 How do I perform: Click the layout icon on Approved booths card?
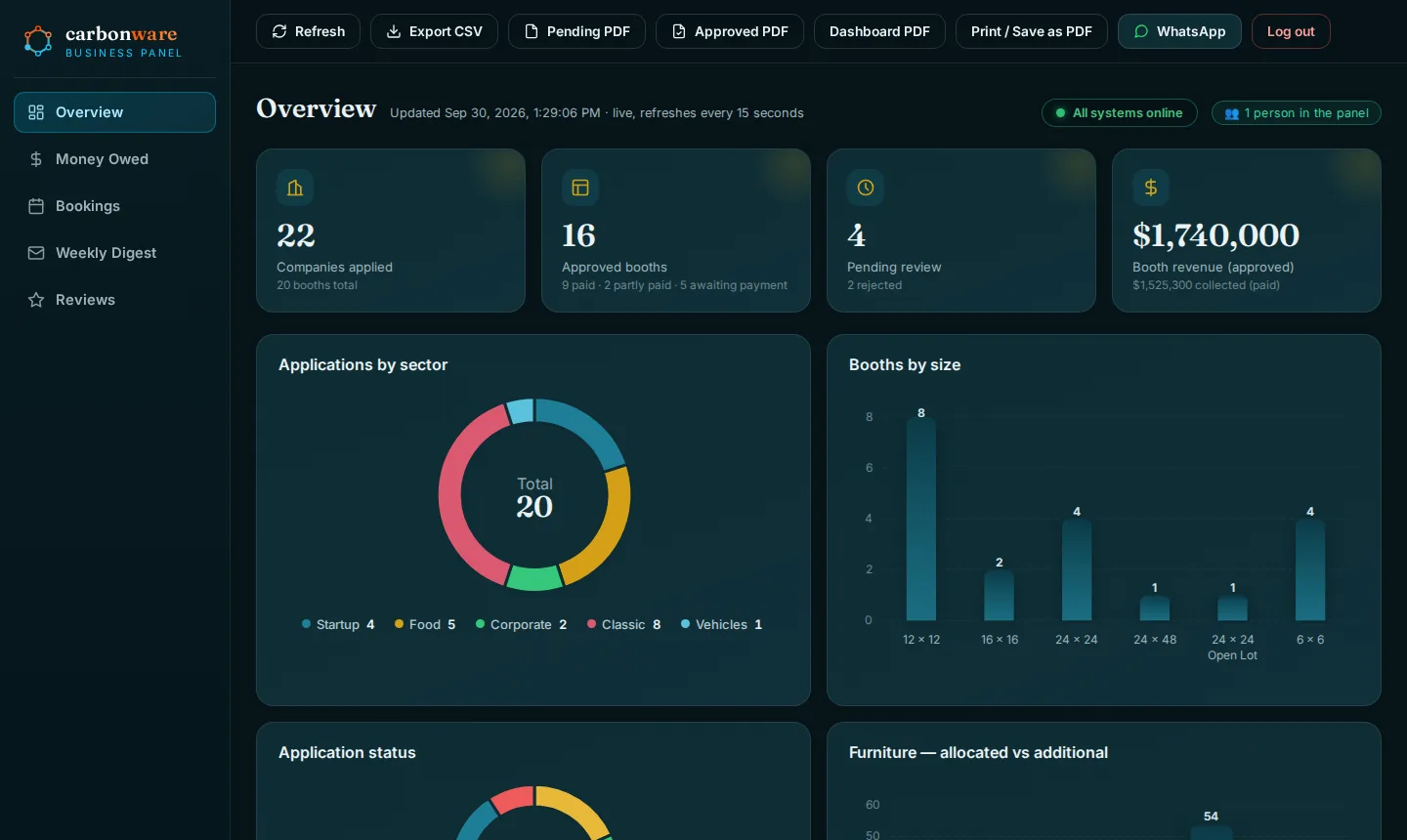pyautogui.click(x=580, y=188)
